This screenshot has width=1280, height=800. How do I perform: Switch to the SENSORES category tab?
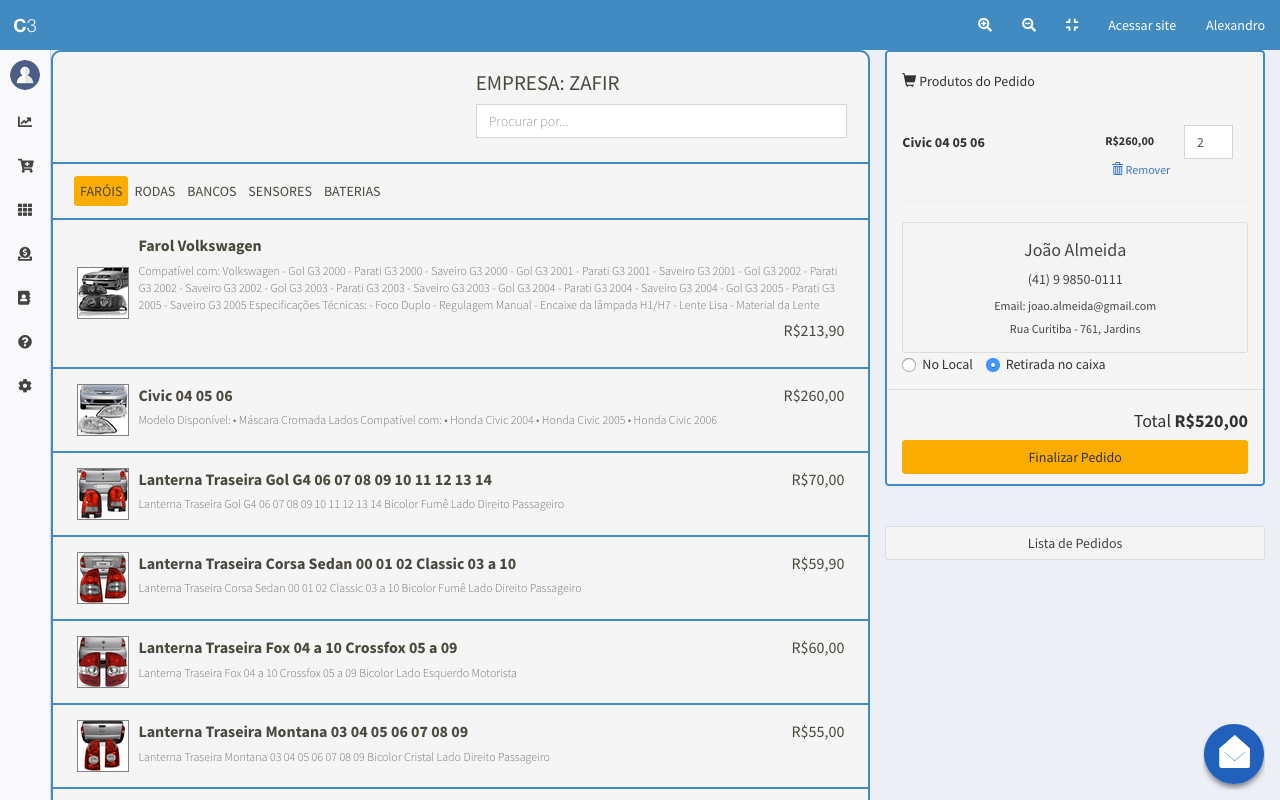[280, 191]
